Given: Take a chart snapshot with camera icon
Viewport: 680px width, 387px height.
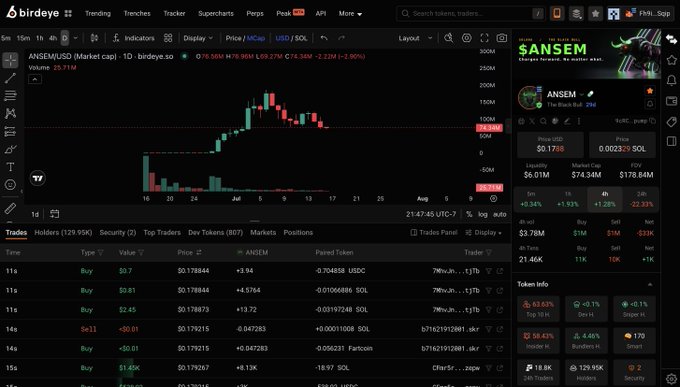Looking at the screenshot, I should [x=502, y=38].
